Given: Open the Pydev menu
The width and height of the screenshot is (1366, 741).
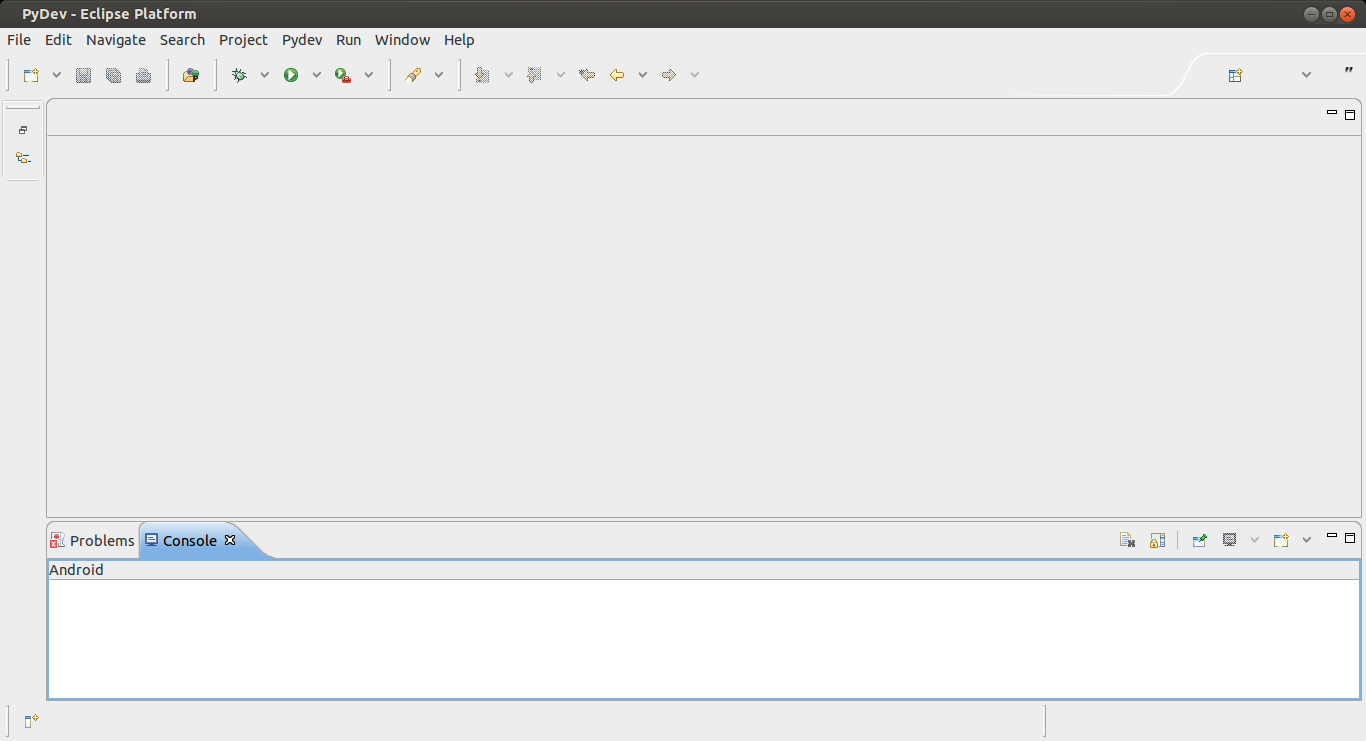Looking at the screenshot, I should tap(302, 40).
